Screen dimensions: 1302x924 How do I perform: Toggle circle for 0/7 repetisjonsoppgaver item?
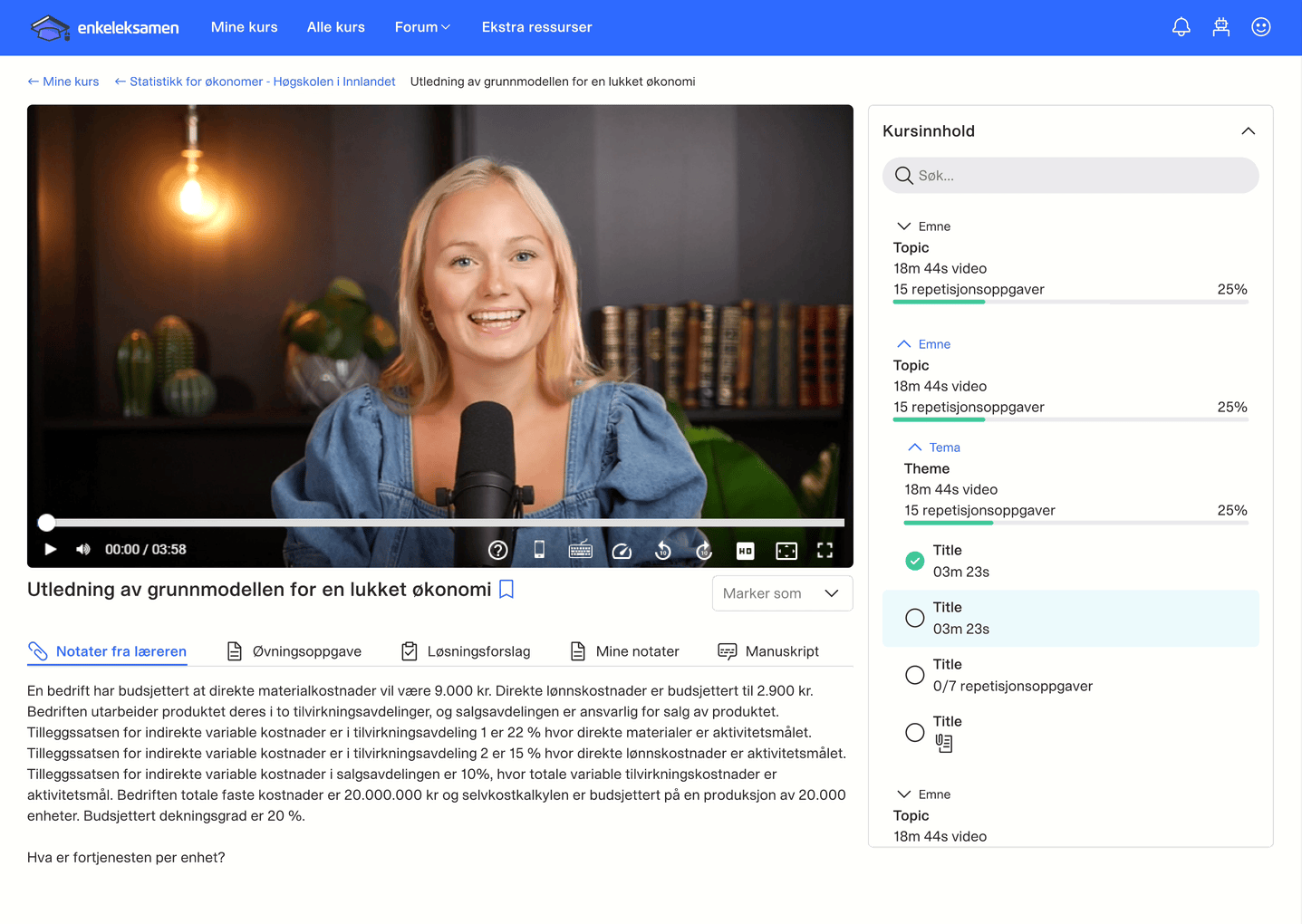pyautogui.click(x=915, y=675)
